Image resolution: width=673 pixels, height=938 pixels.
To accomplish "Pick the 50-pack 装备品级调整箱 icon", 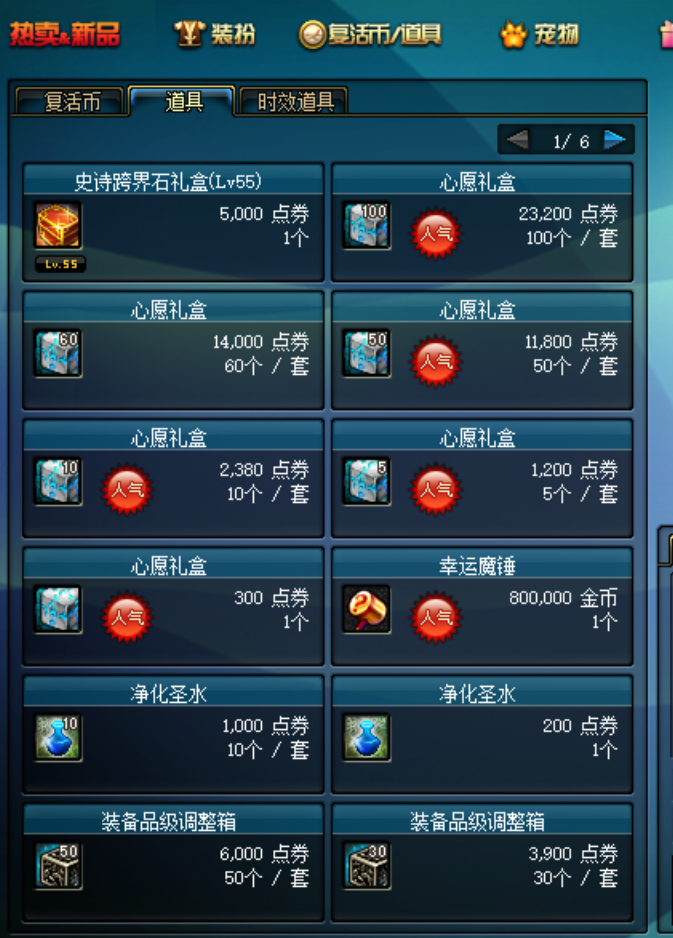I will pyautogui.click(x=57, y=866).
